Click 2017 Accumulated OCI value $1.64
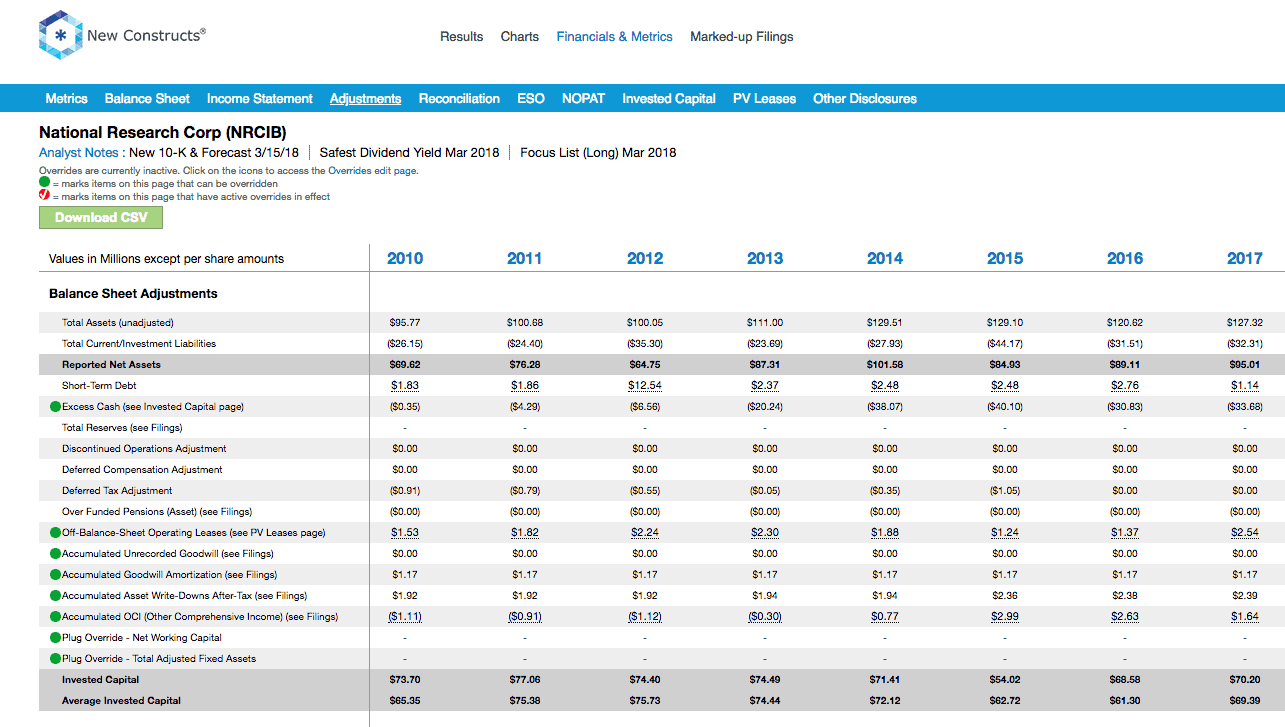The height and width of the screenshot is (727, 1285). pyautogui.click(x=1245, y=617)
